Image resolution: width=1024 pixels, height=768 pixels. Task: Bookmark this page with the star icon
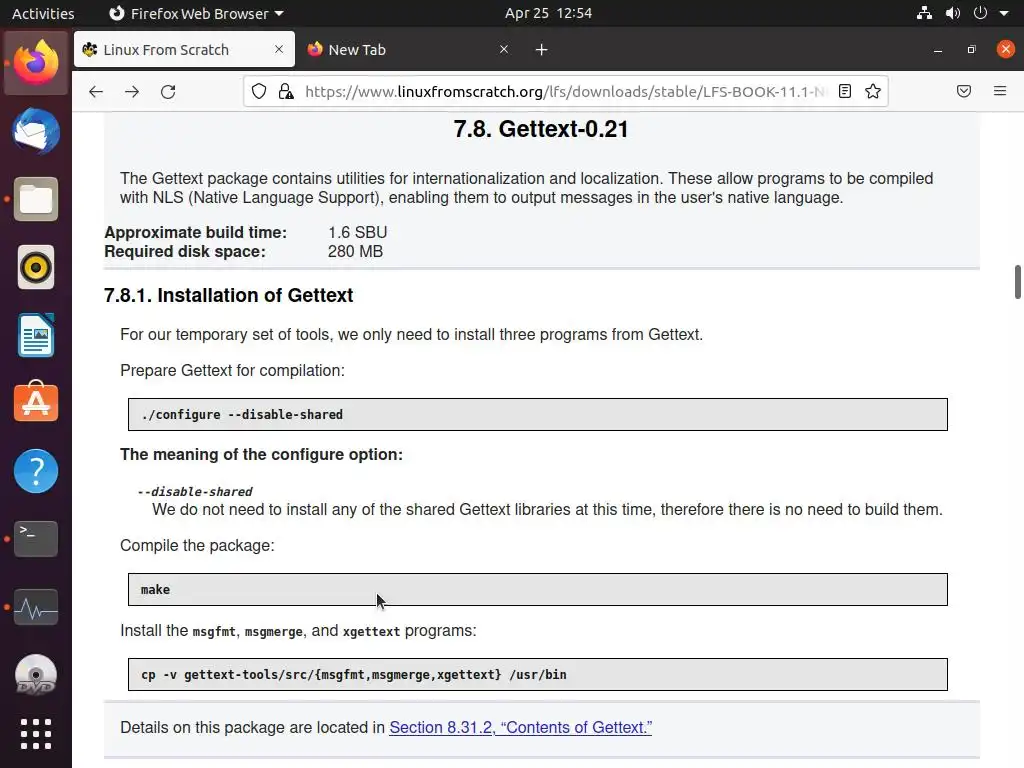[873, 91]
